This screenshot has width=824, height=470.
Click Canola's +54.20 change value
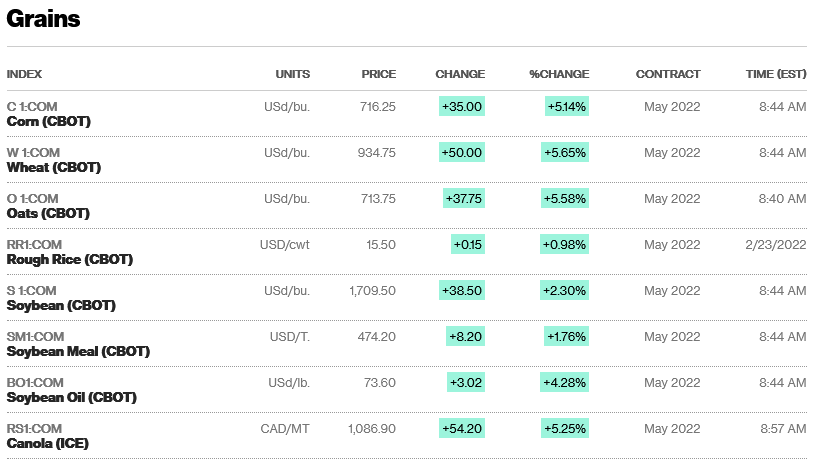pos(461,428)
